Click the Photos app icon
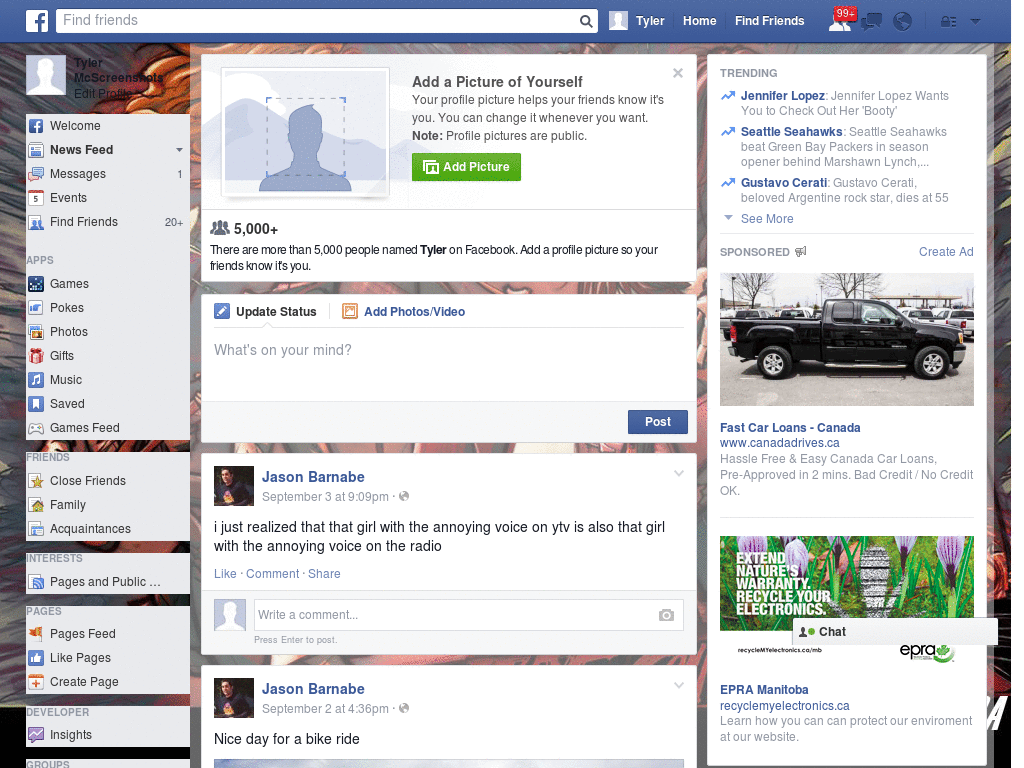The width and height of the screenshot is (1024, 768). (x=36, y=332)
